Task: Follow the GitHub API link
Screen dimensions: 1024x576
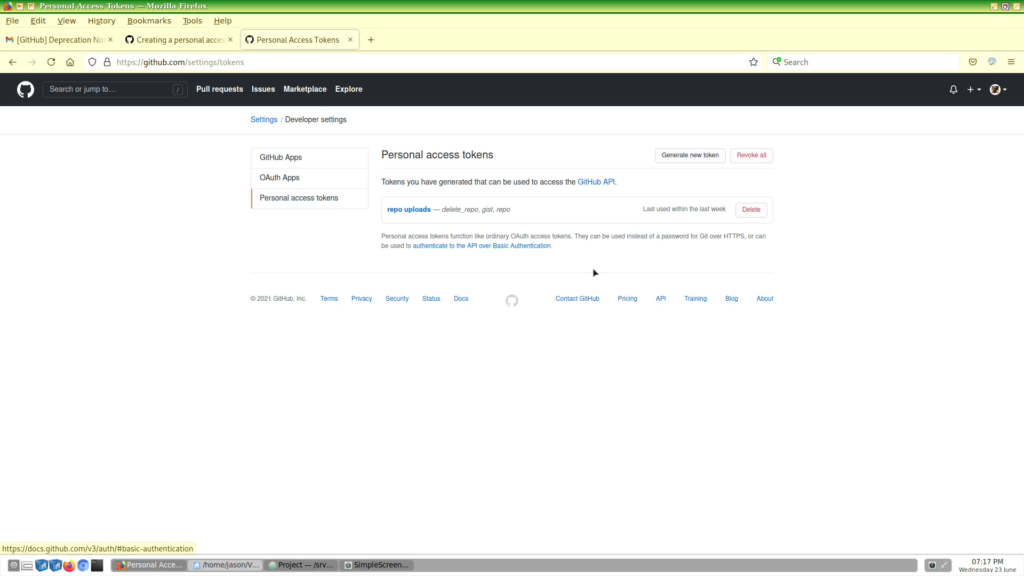Action: click(596, 182)
